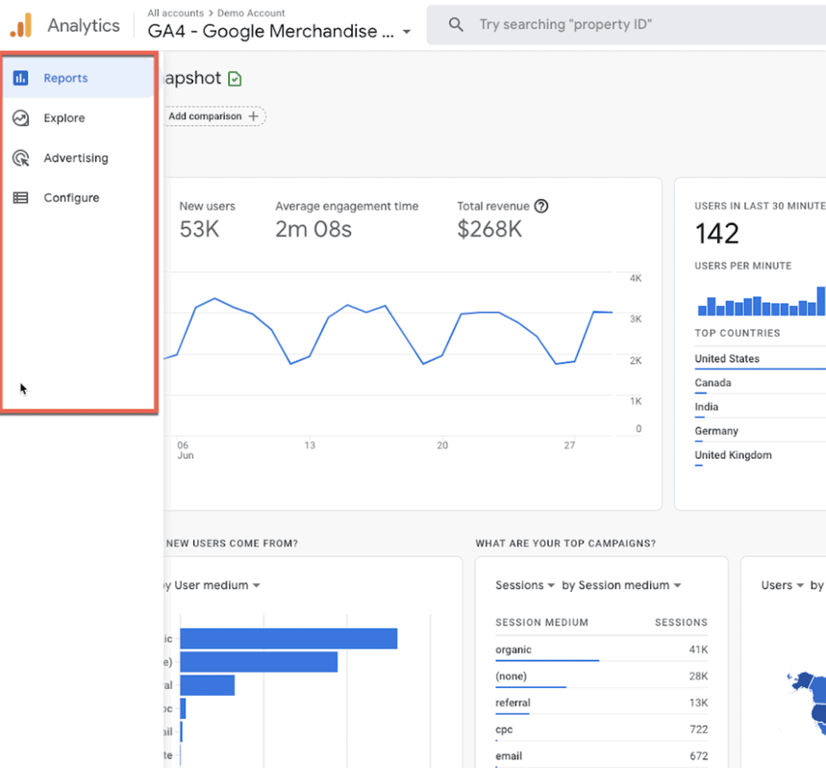Open the Reports section icon
This screenshot has height=768, width=826.
click(21, 78)
